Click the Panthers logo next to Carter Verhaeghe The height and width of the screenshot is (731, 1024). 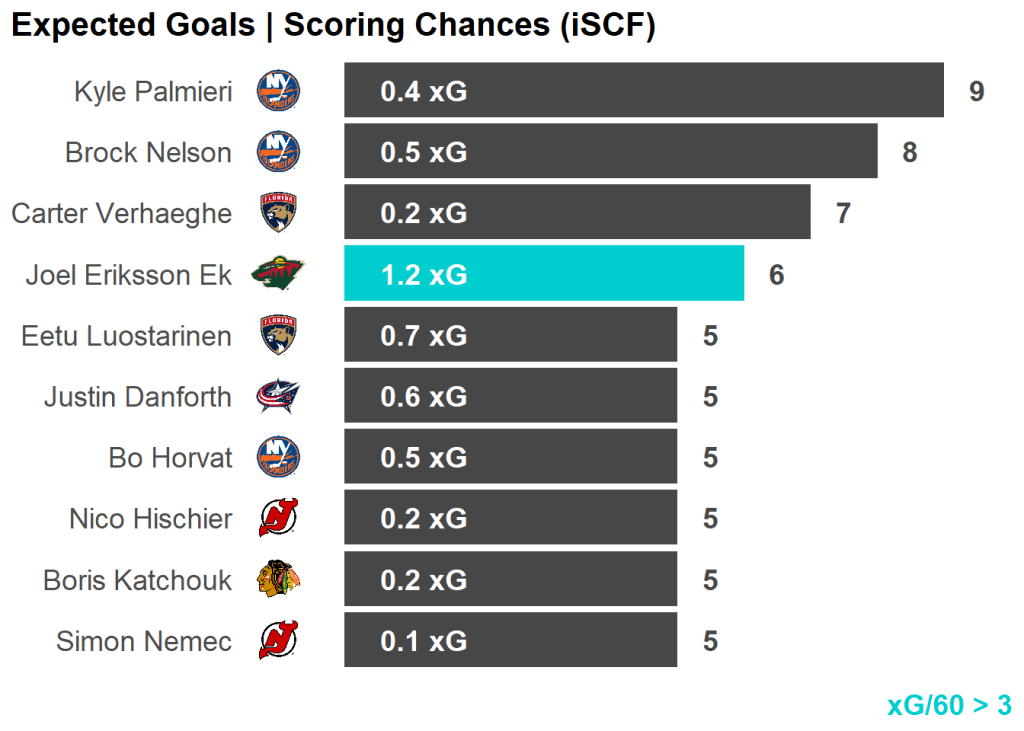pos(278,213)
